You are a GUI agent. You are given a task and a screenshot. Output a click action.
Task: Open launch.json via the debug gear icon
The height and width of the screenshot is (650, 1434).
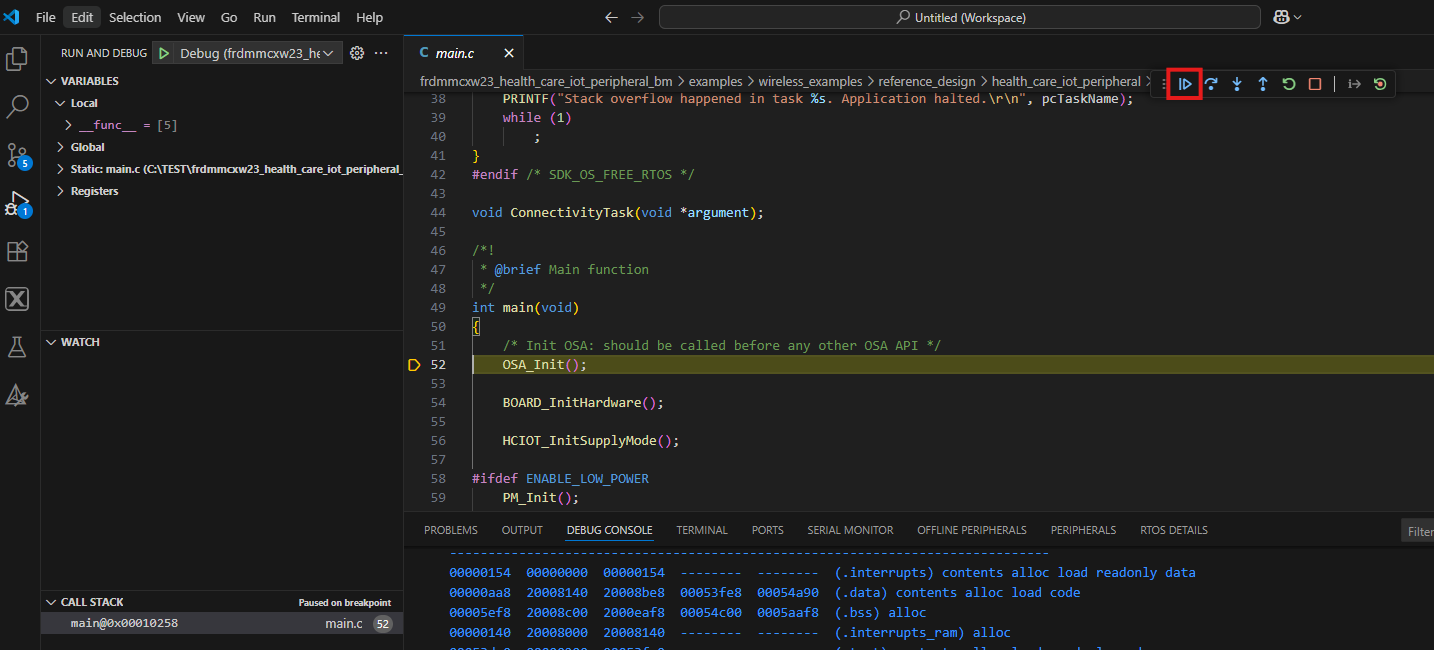[x=357, y=52]
